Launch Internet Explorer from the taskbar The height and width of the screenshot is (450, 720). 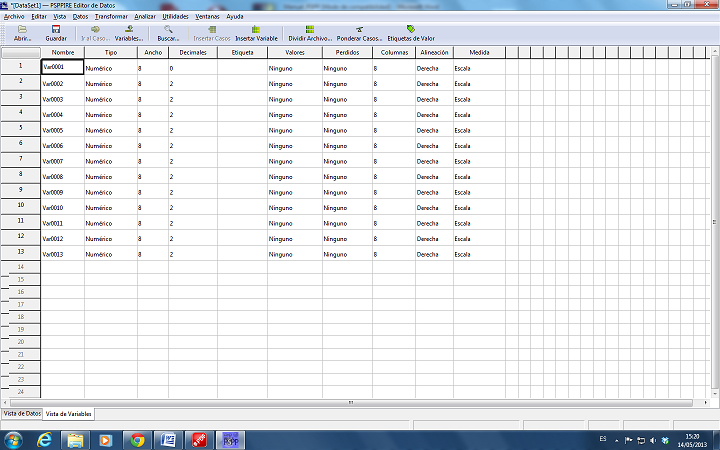pyautogui.click(x=44, y=440)
